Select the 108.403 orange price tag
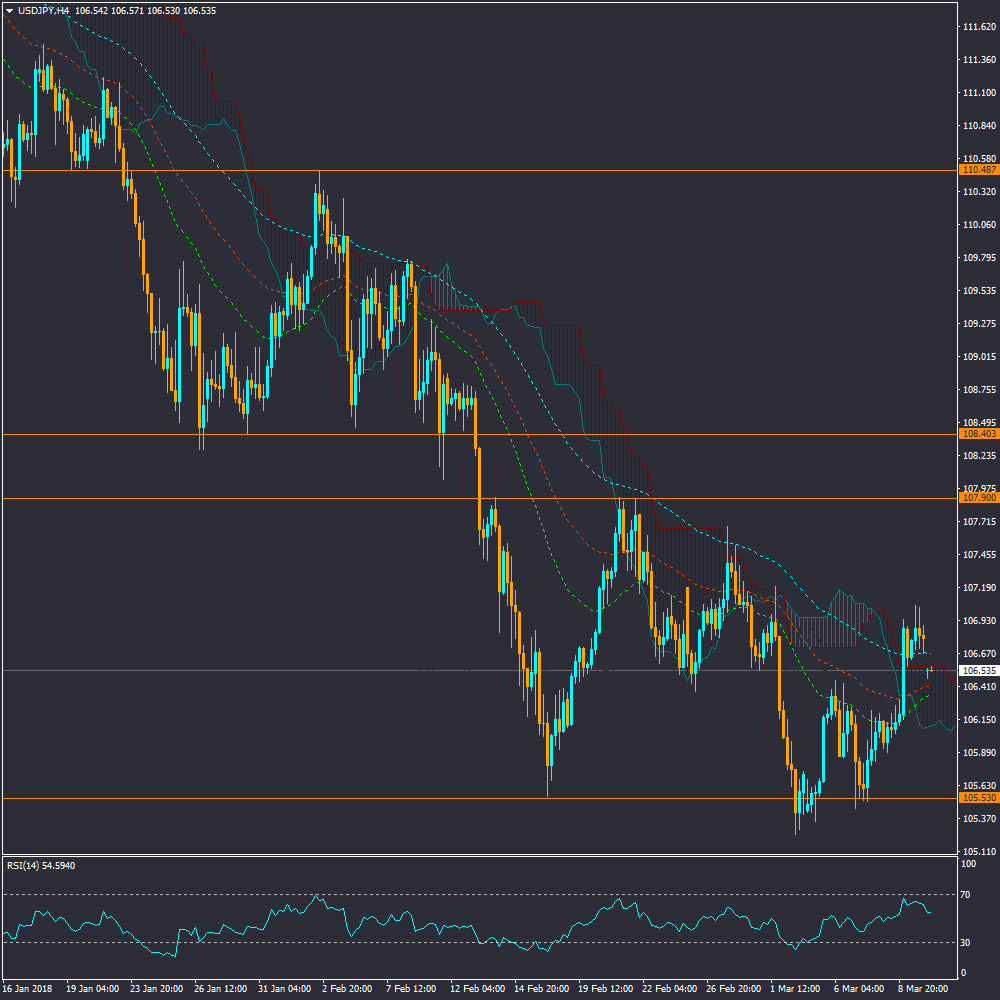 [x=978, y=435]
